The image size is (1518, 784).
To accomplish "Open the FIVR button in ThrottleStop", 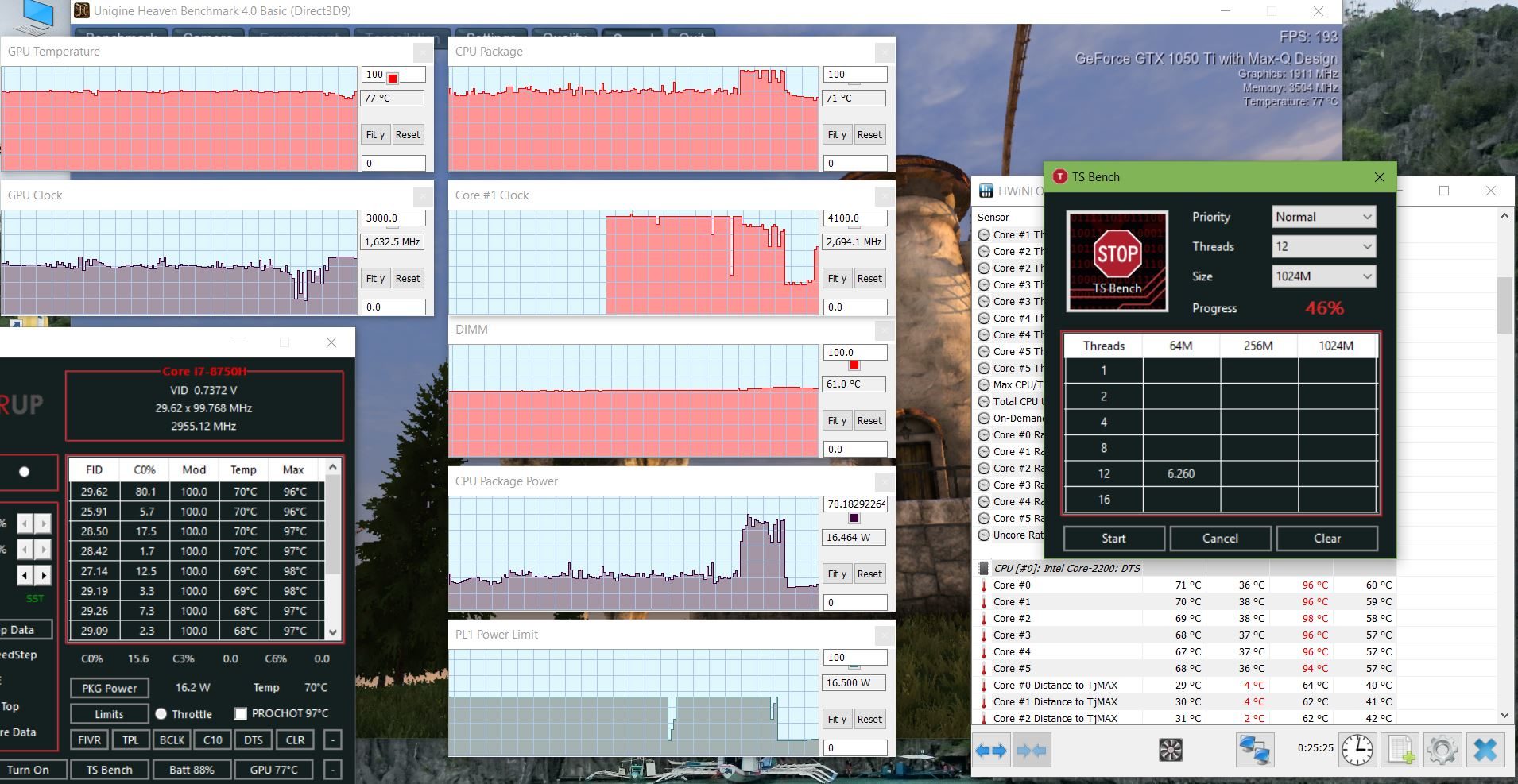I will pyautogui.click(x=89, y=740).
